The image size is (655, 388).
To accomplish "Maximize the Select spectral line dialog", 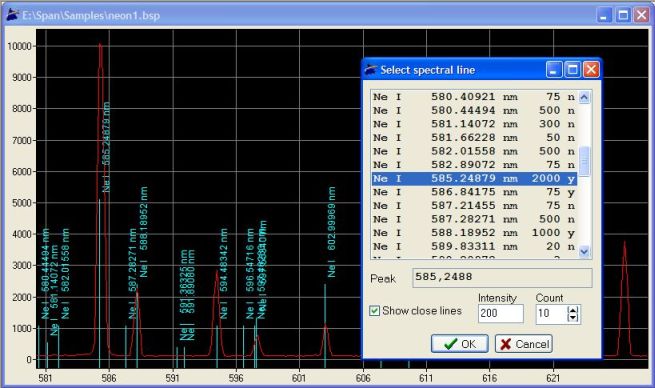I will click(572, 70).
